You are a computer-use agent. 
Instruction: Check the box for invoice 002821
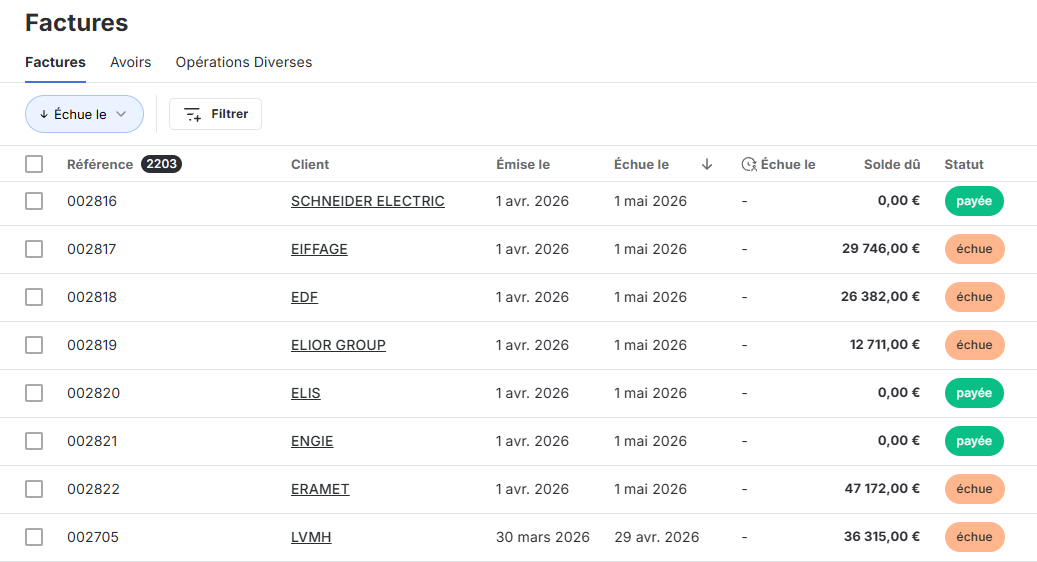point(34,441)
